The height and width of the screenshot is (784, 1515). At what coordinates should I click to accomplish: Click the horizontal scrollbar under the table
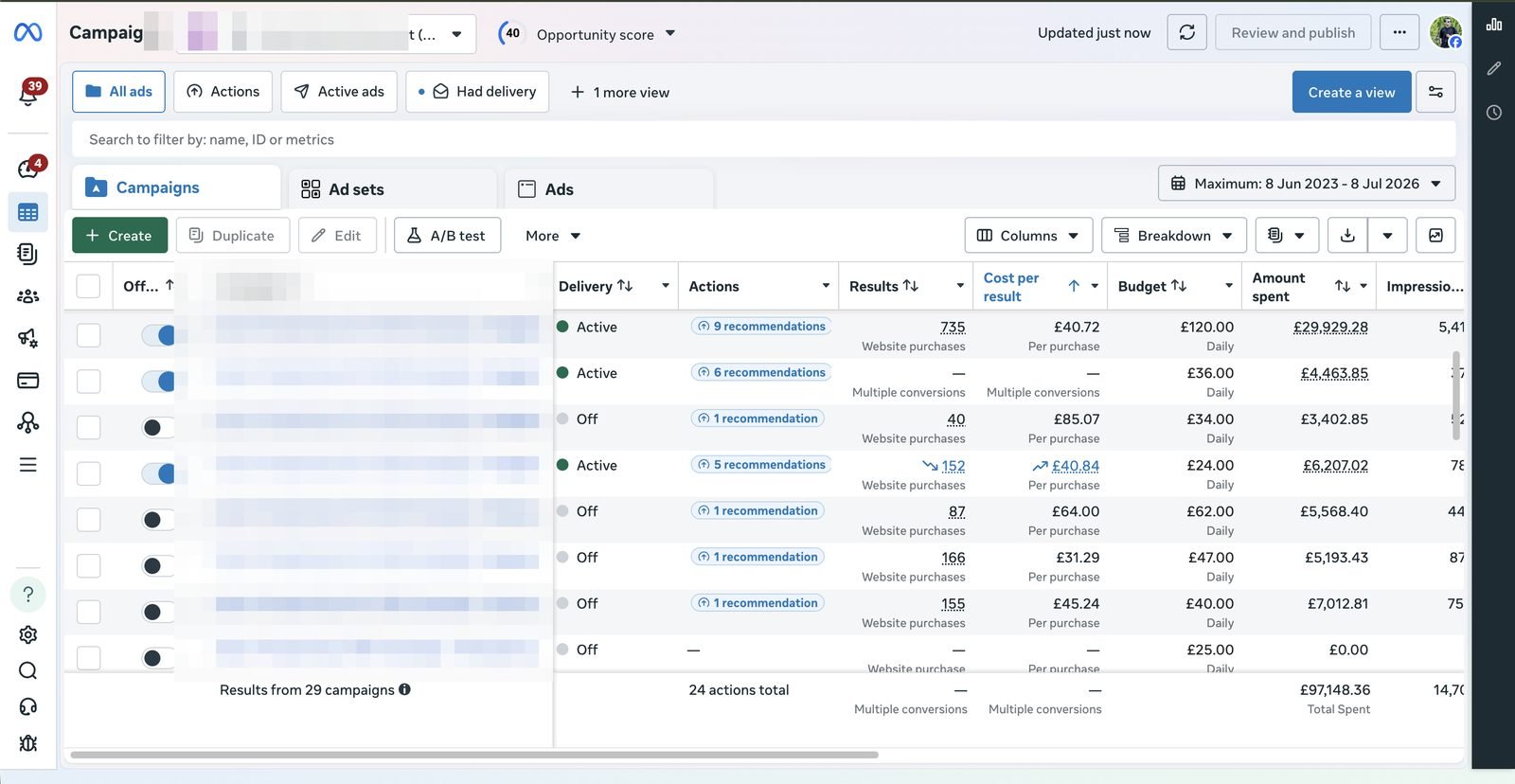tap(473, 755)
